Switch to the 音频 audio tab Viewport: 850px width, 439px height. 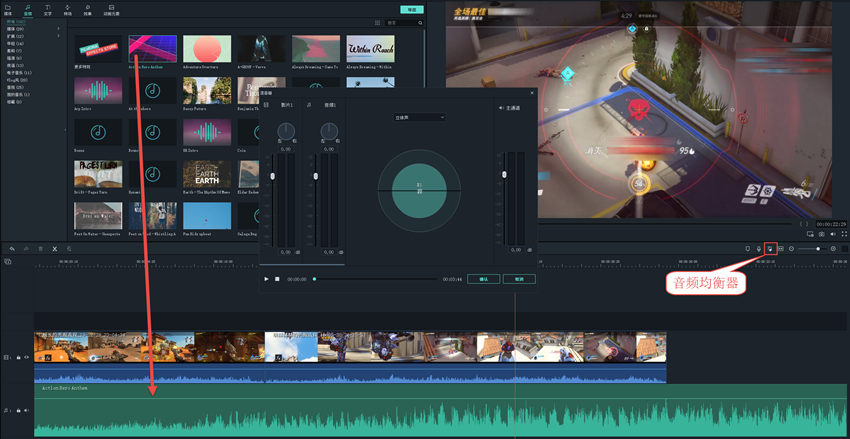(27, 9)
